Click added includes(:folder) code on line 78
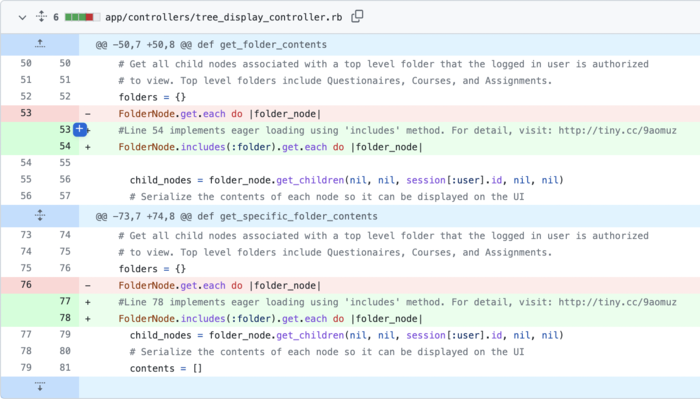This screenshot has height=399, width=700. (x=271, y=319)
